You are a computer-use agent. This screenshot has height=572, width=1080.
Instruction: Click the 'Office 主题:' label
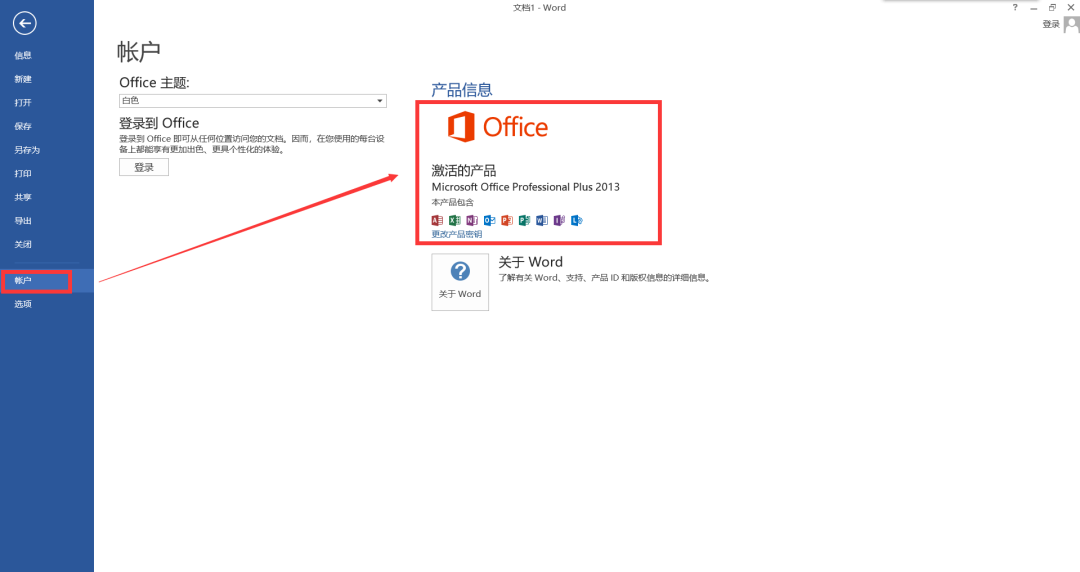(x=154, y=83)
